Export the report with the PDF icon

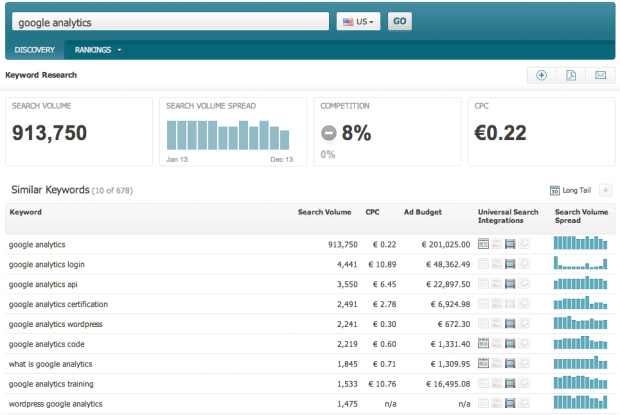coord(571,75)
